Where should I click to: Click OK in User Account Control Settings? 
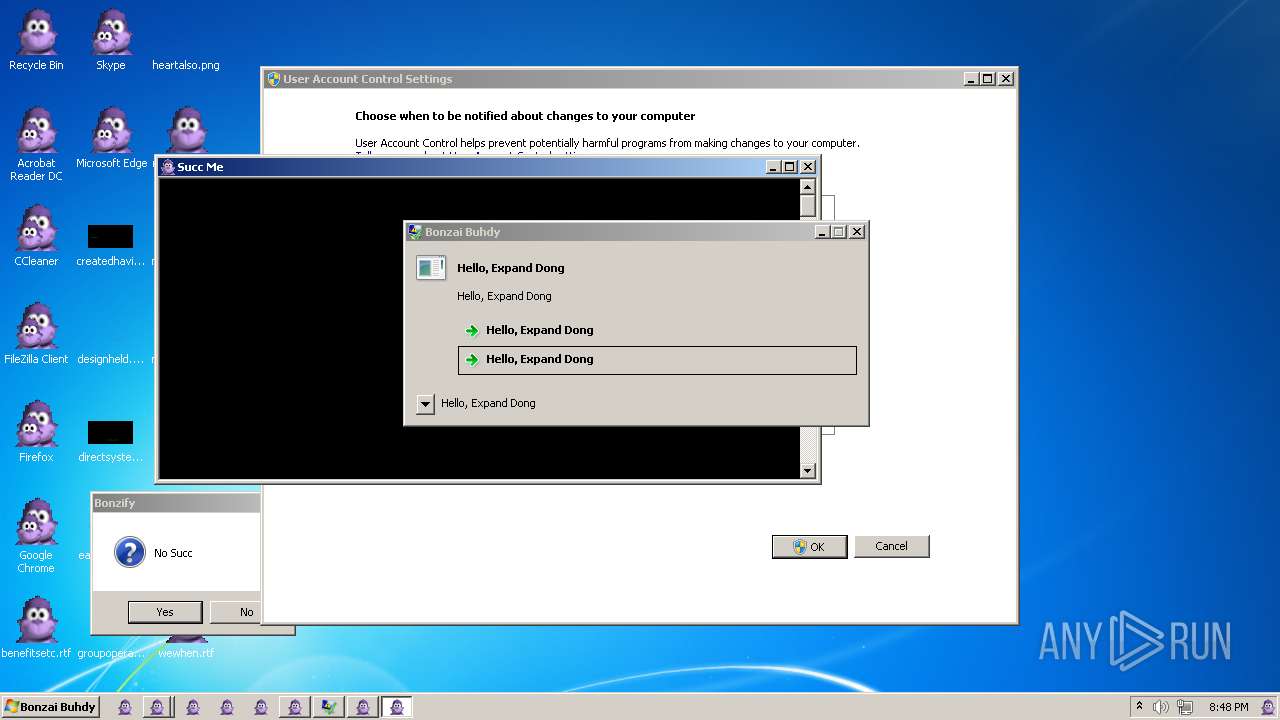[809, 546]
